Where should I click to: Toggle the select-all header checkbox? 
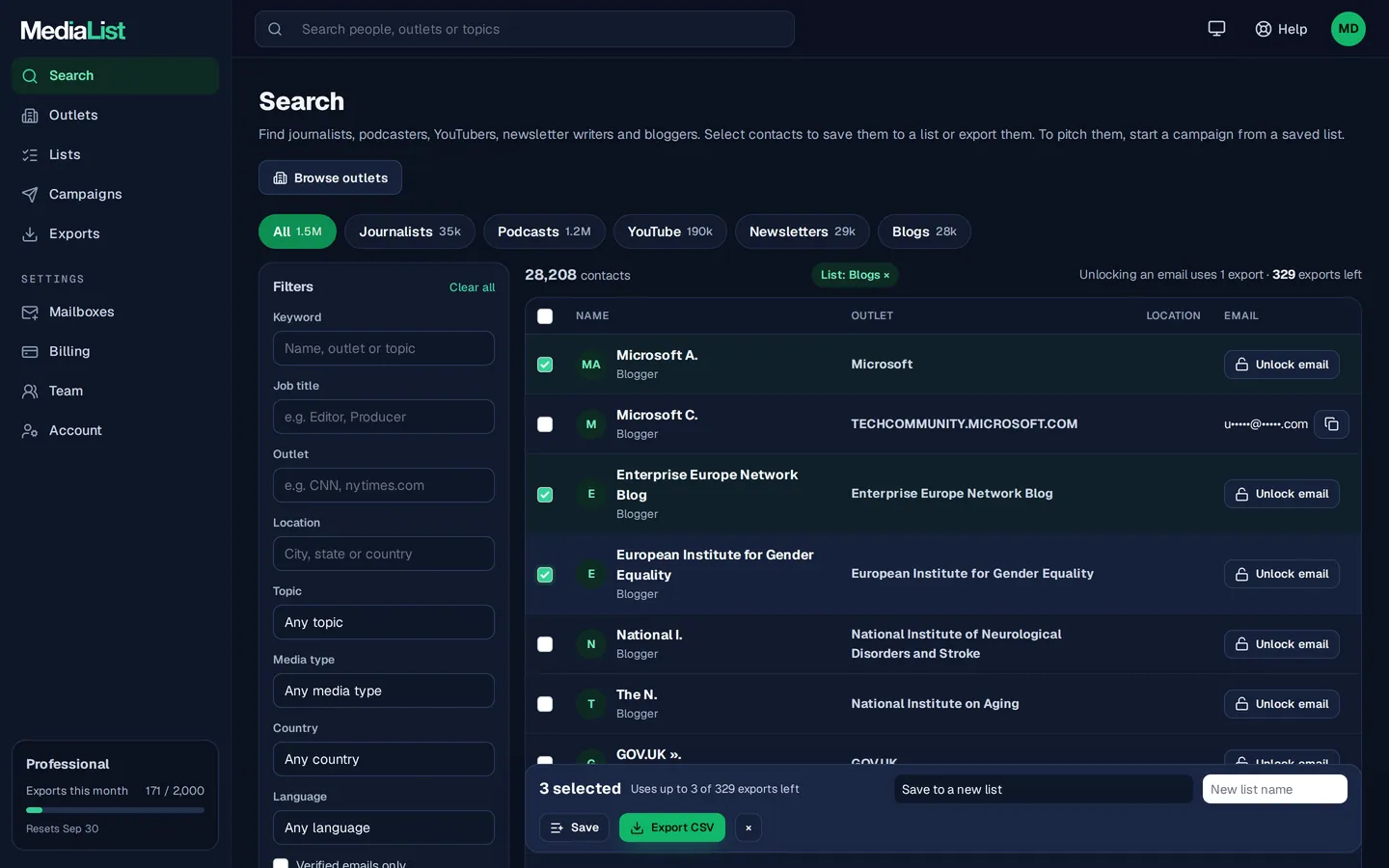545,316
